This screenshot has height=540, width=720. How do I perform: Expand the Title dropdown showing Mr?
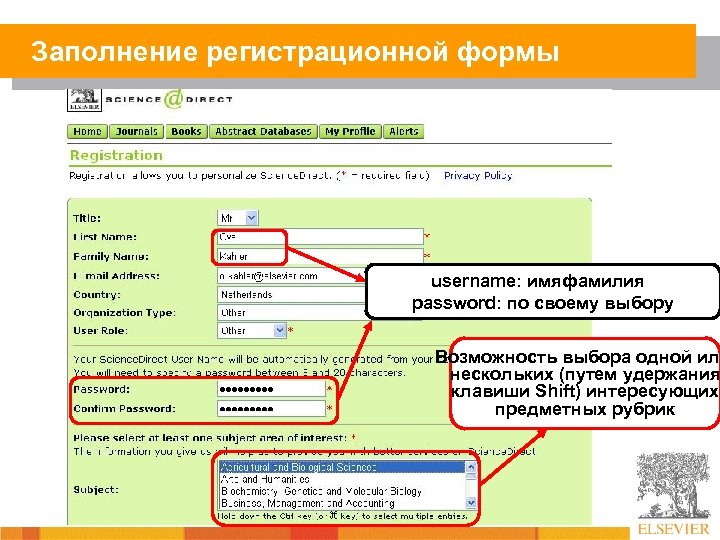click(x=238, y=218)
